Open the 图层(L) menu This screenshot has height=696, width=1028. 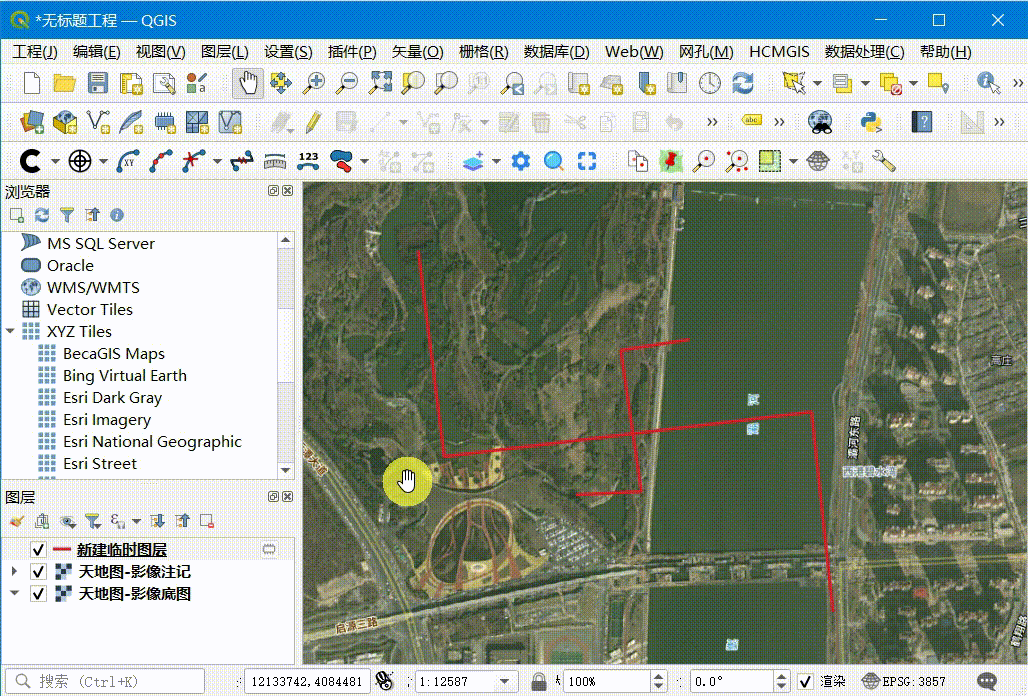coord(225,52)
